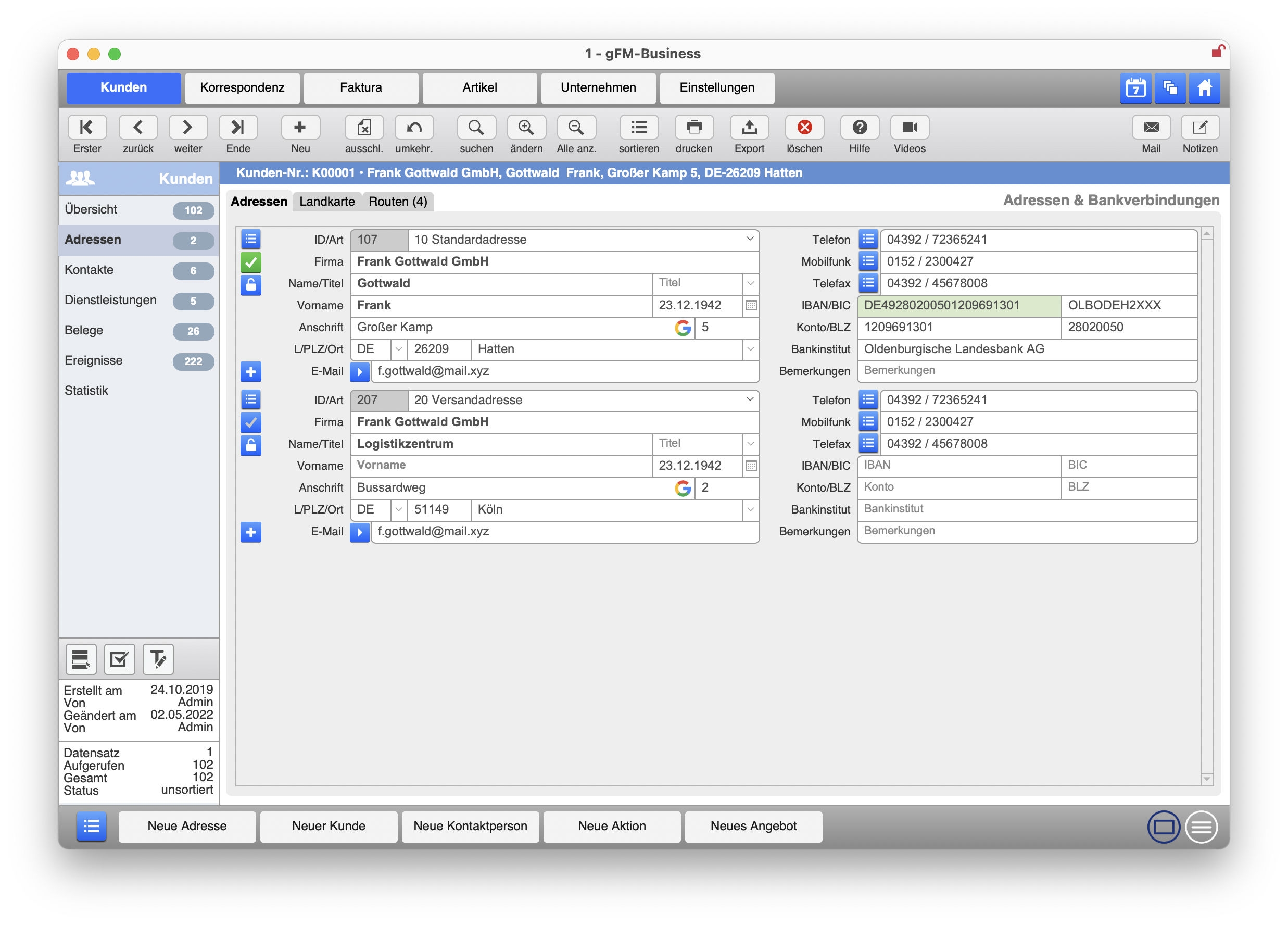The height and width of the screenshot is (926, 1288).
Task: Expand the 10 Standardadresse type dropdown
Action: [x=750, y=239]
